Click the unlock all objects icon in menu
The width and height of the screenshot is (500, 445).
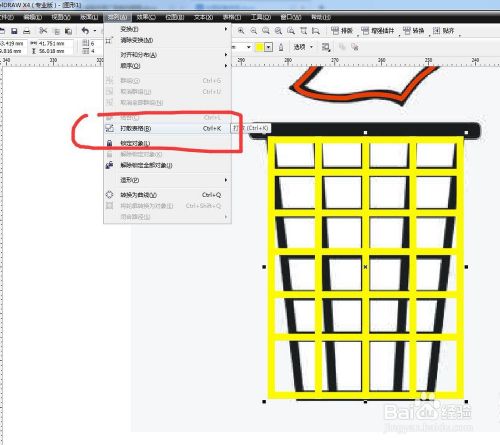click(109, 165)
